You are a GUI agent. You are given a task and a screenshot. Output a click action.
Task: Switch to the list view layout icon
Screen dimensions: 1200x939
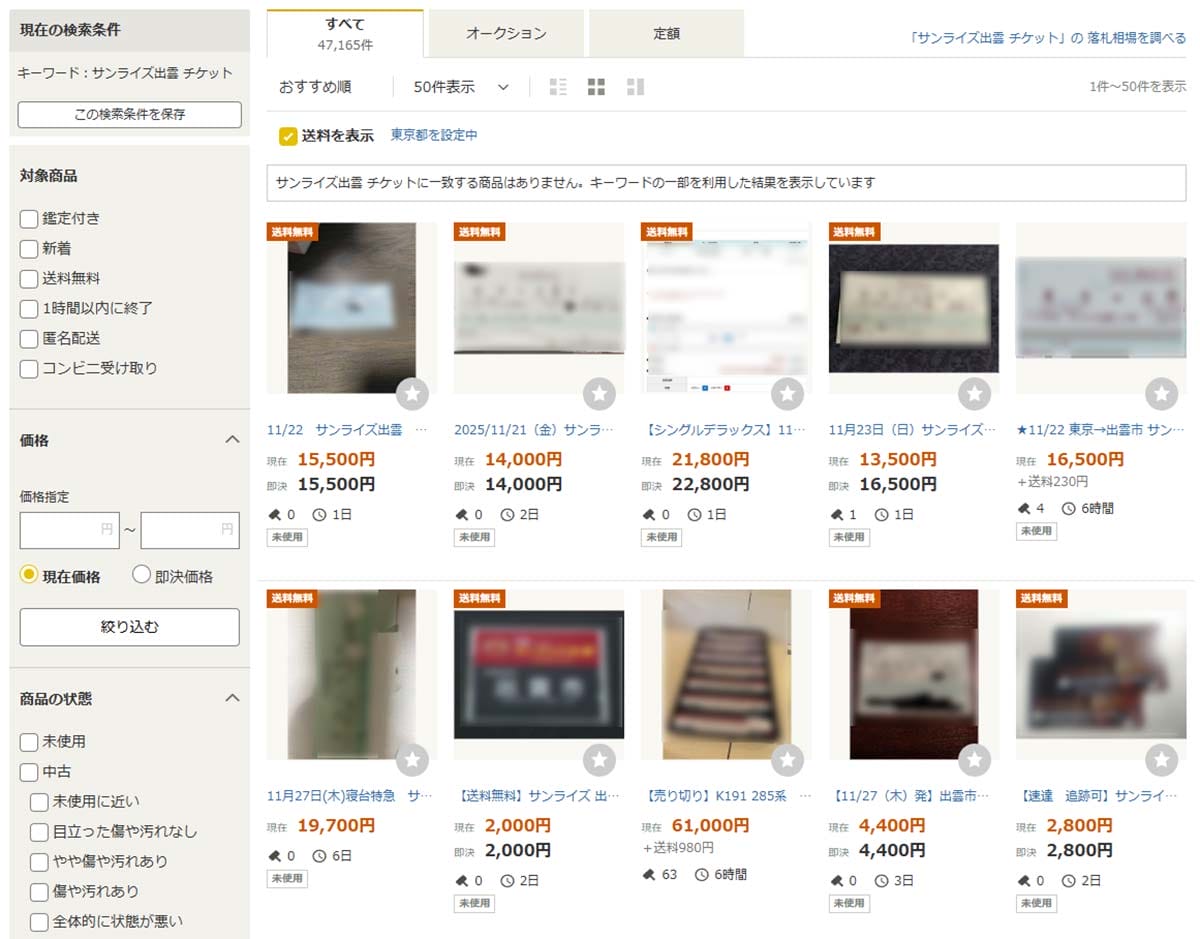click(558, 87)
